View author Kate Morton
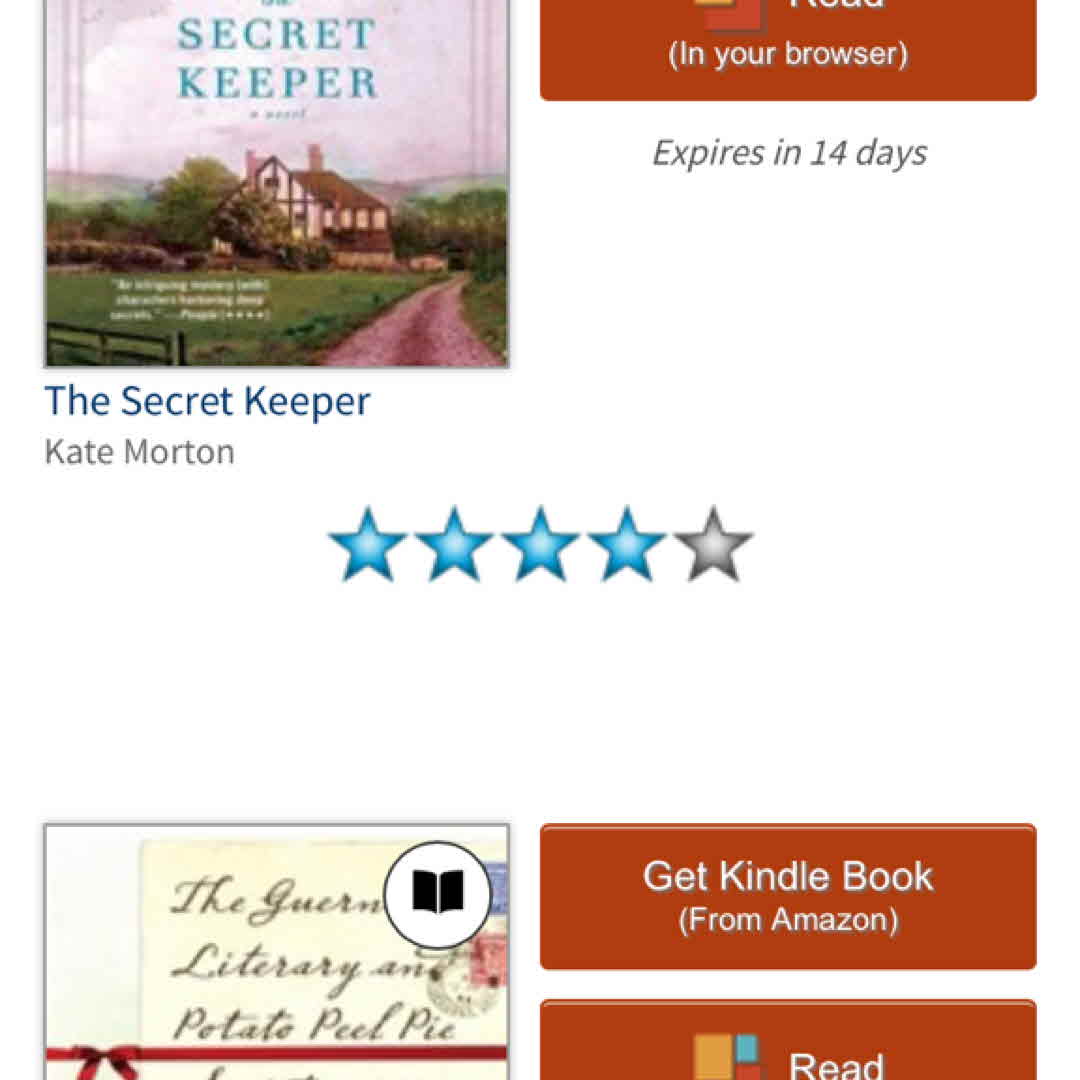The width and height of the screenshot is (1080, 1080). tap(139, 453)
